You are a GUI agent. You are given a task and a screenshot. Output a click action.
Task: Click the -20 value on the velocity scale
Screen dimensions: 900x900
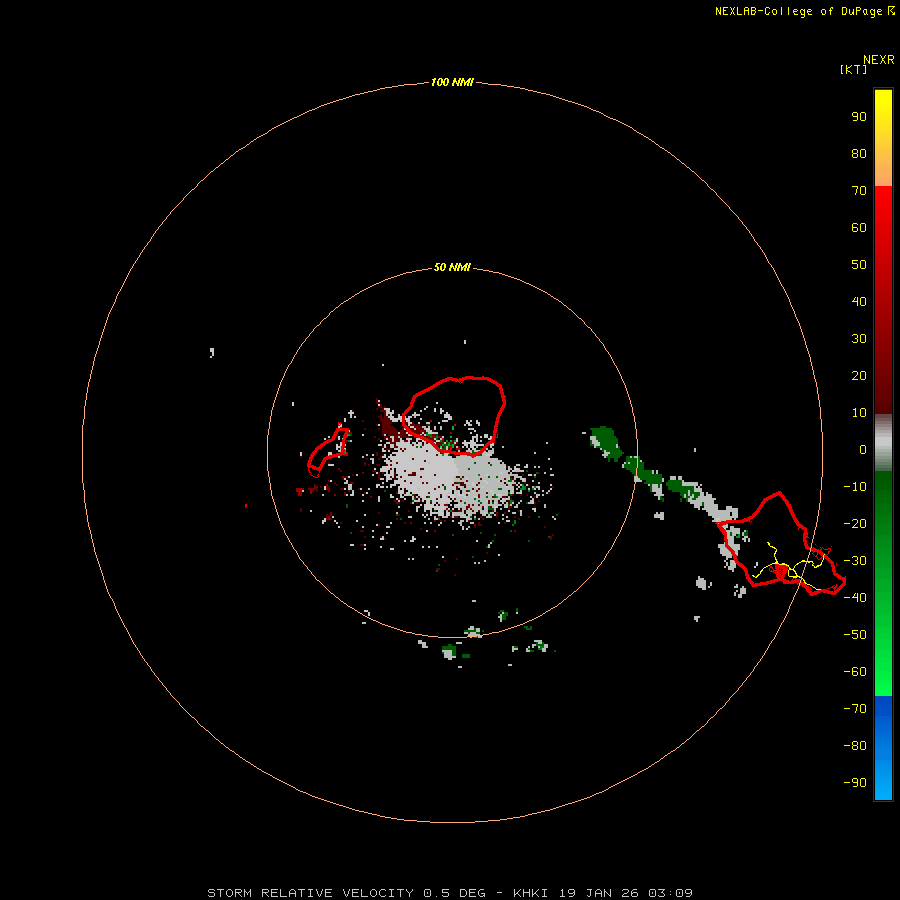855,523
